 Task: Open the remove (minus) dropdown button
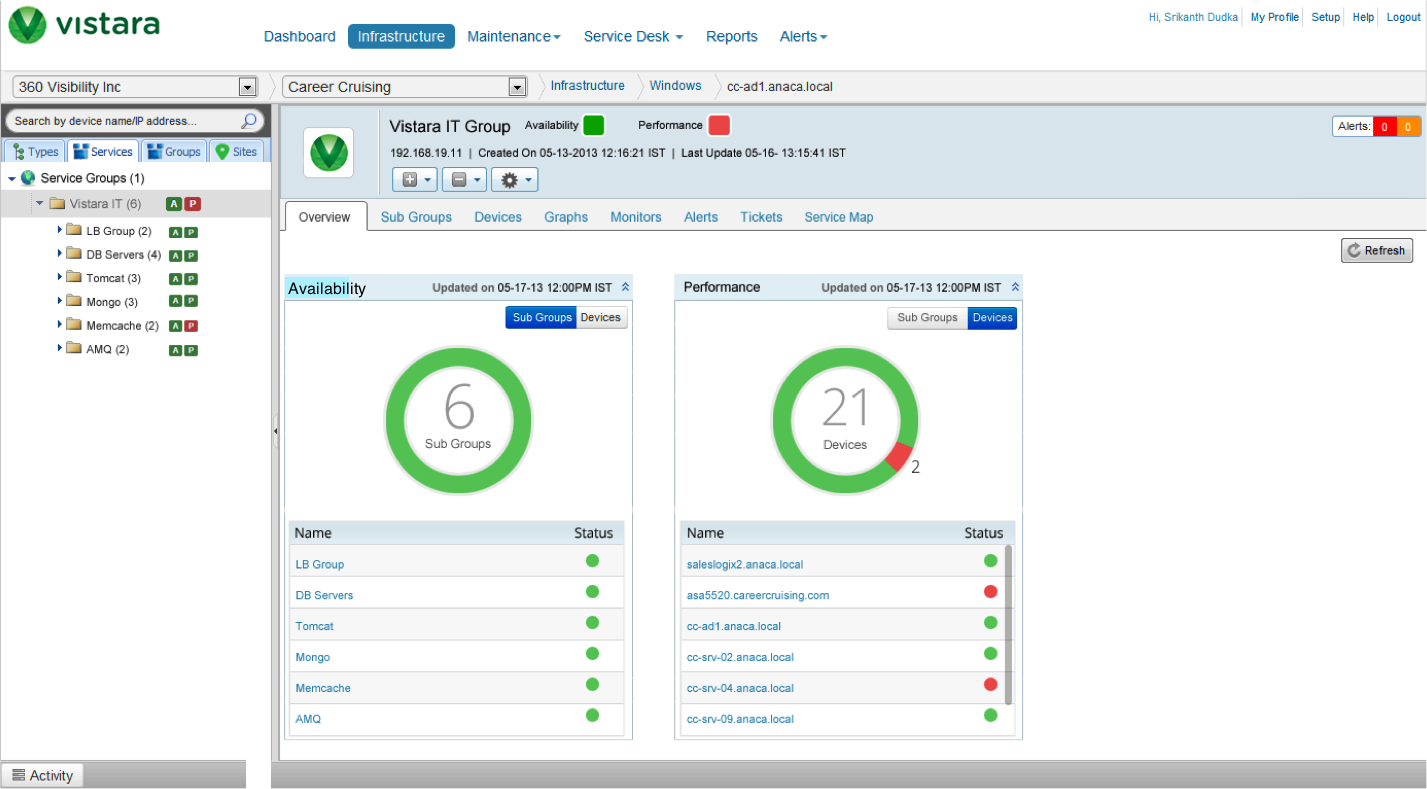tap(464, 180)
